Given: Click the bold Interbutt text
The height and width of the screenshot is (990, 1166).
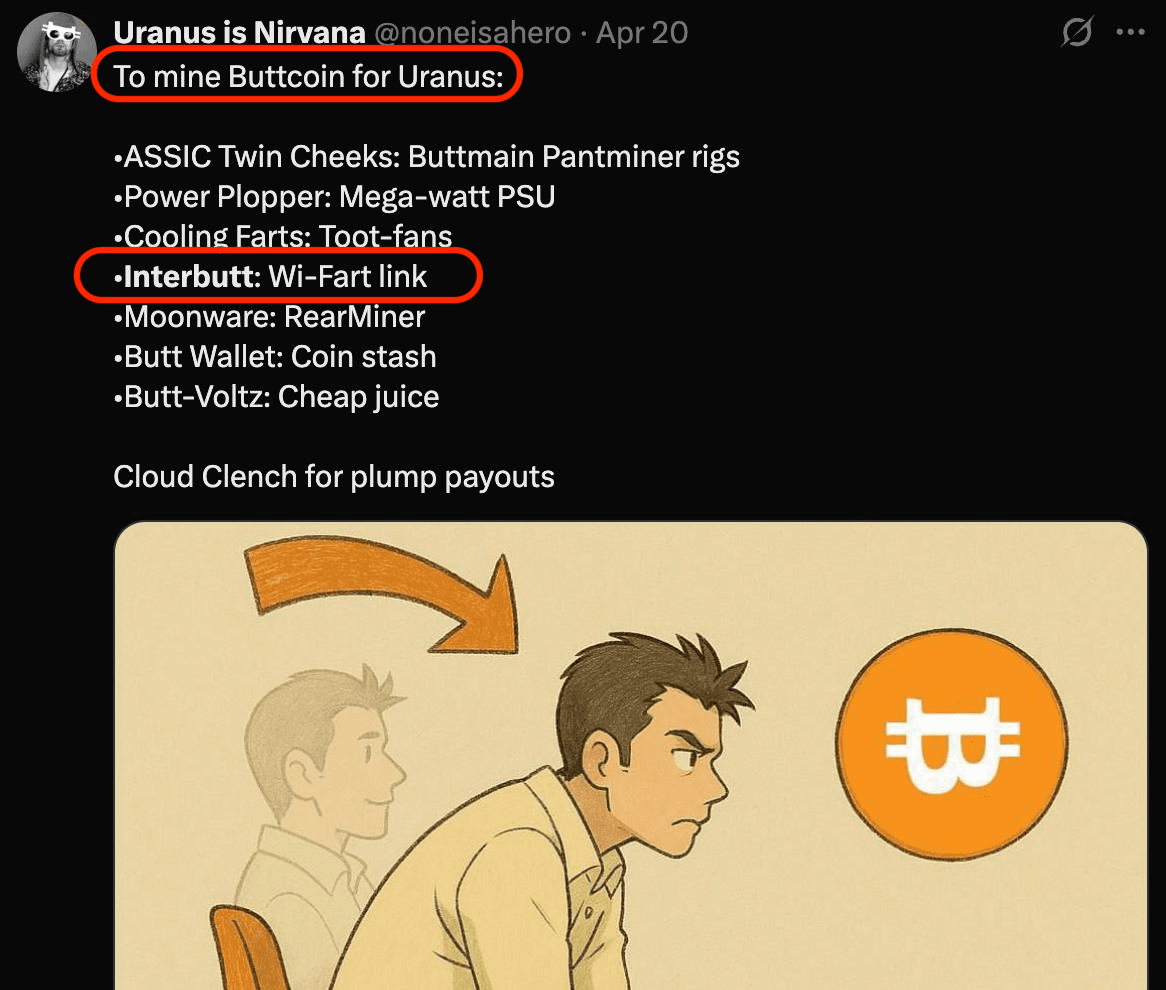Looking at the screenshot, I should [x=189, y=277].
